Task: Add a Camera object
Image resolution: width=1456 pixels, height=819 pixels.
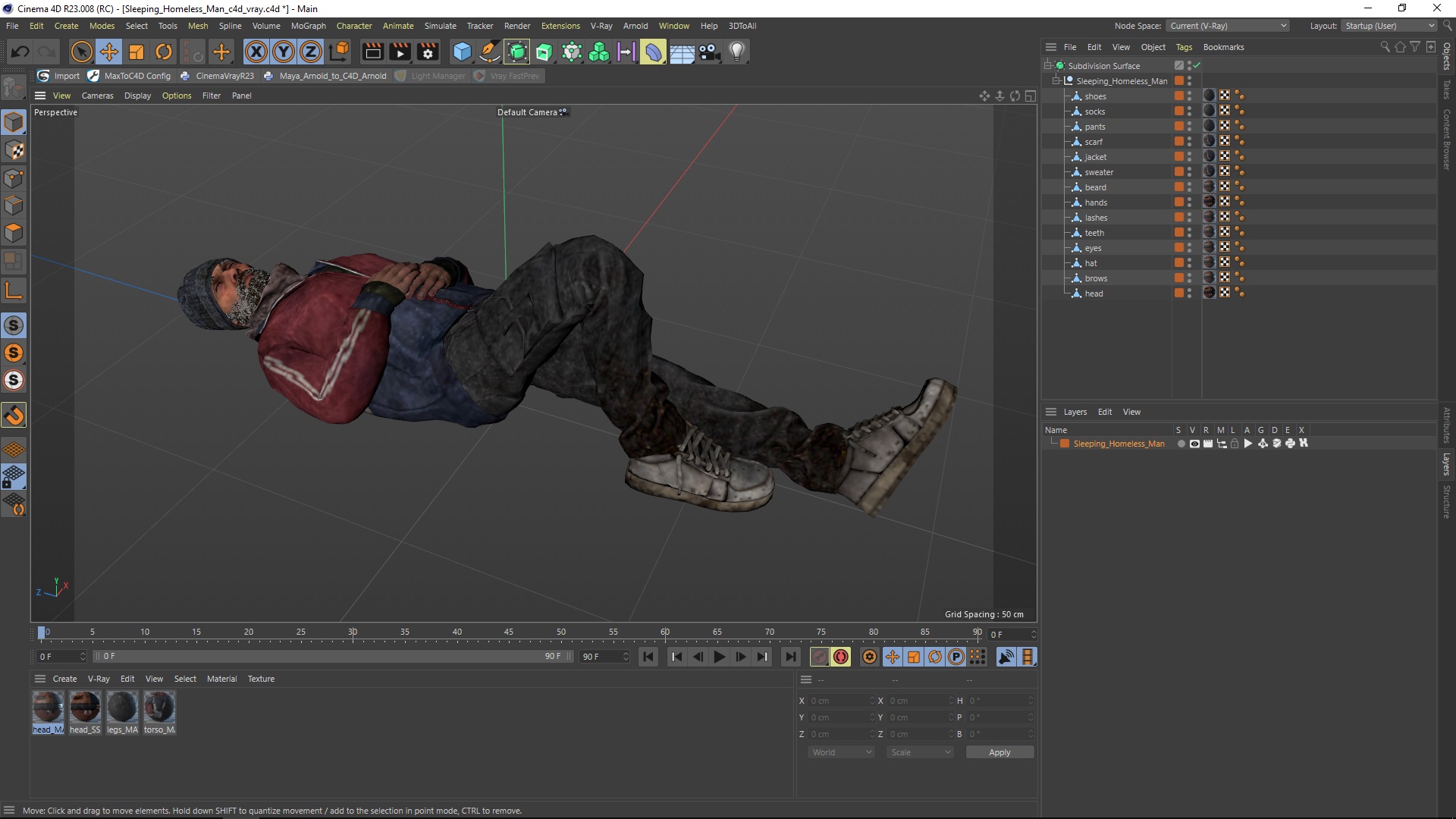Action: [709, 52]
